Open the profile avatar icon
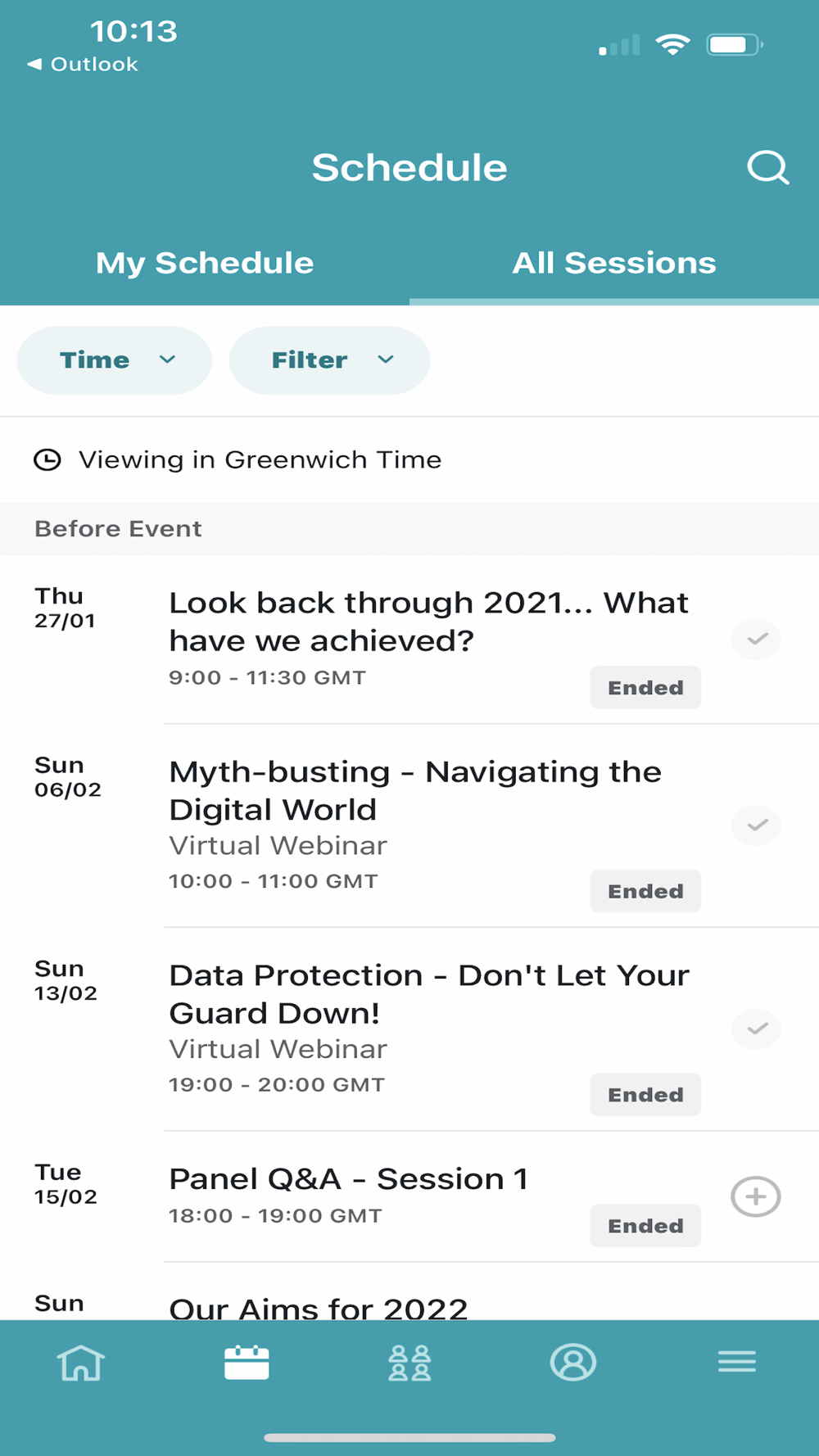819x1456 pixels. (573, 1363)
